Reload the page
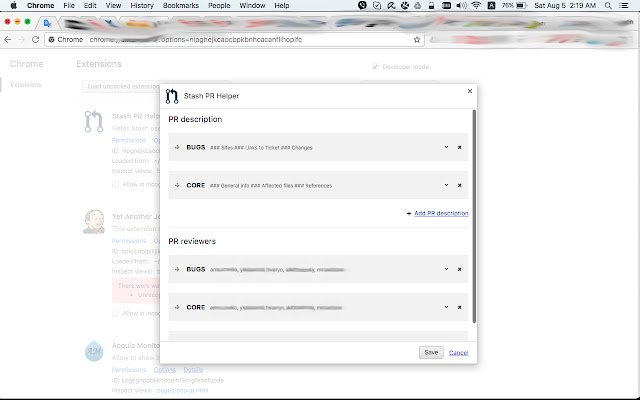 pyautogui.click(x=36, y=40)
